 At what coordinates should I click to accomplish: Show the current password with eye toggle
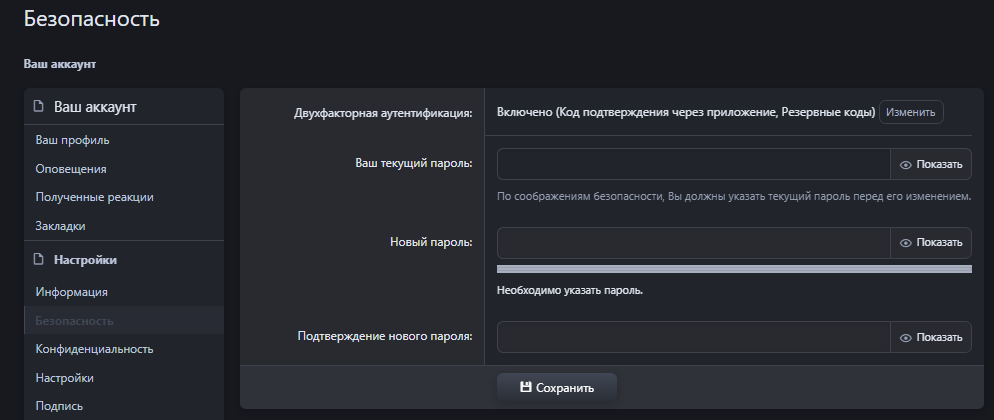tap(931, 165)
